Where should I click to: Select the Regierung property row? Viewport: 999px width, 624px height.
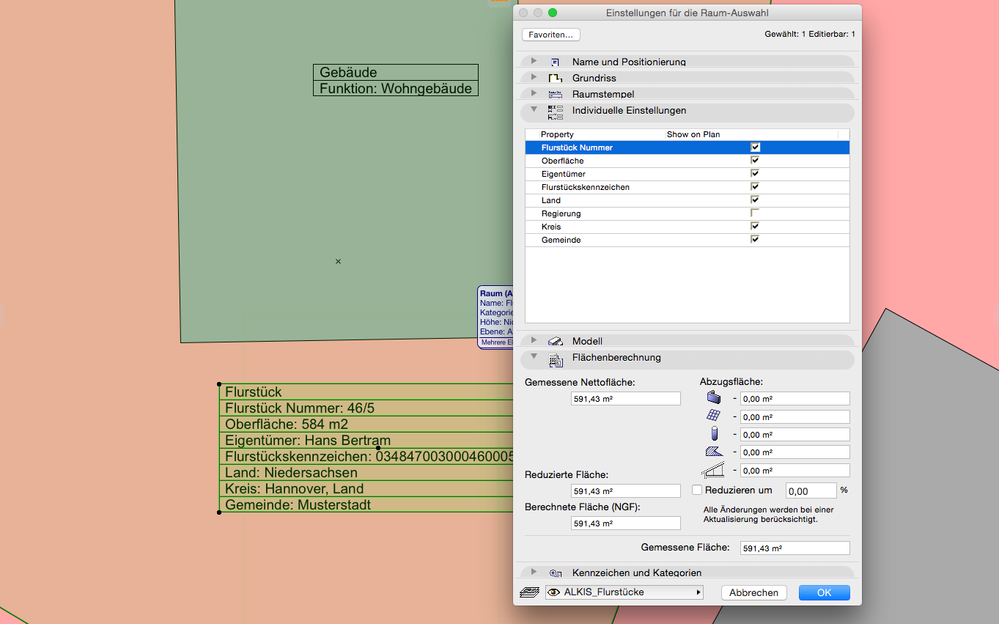(687, 214)
